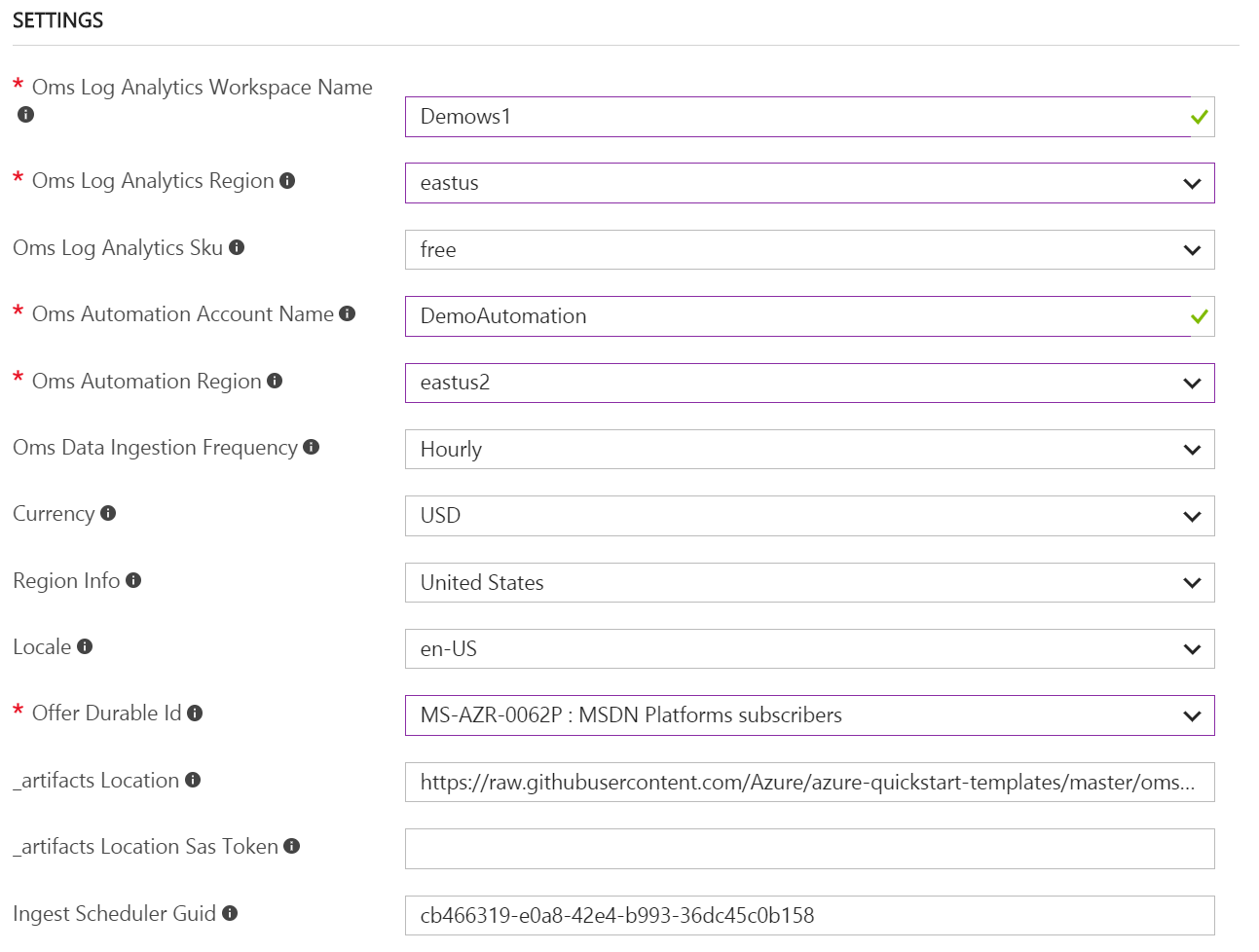
Task: Click info icon beside Currency label
Action: [108, 513]
